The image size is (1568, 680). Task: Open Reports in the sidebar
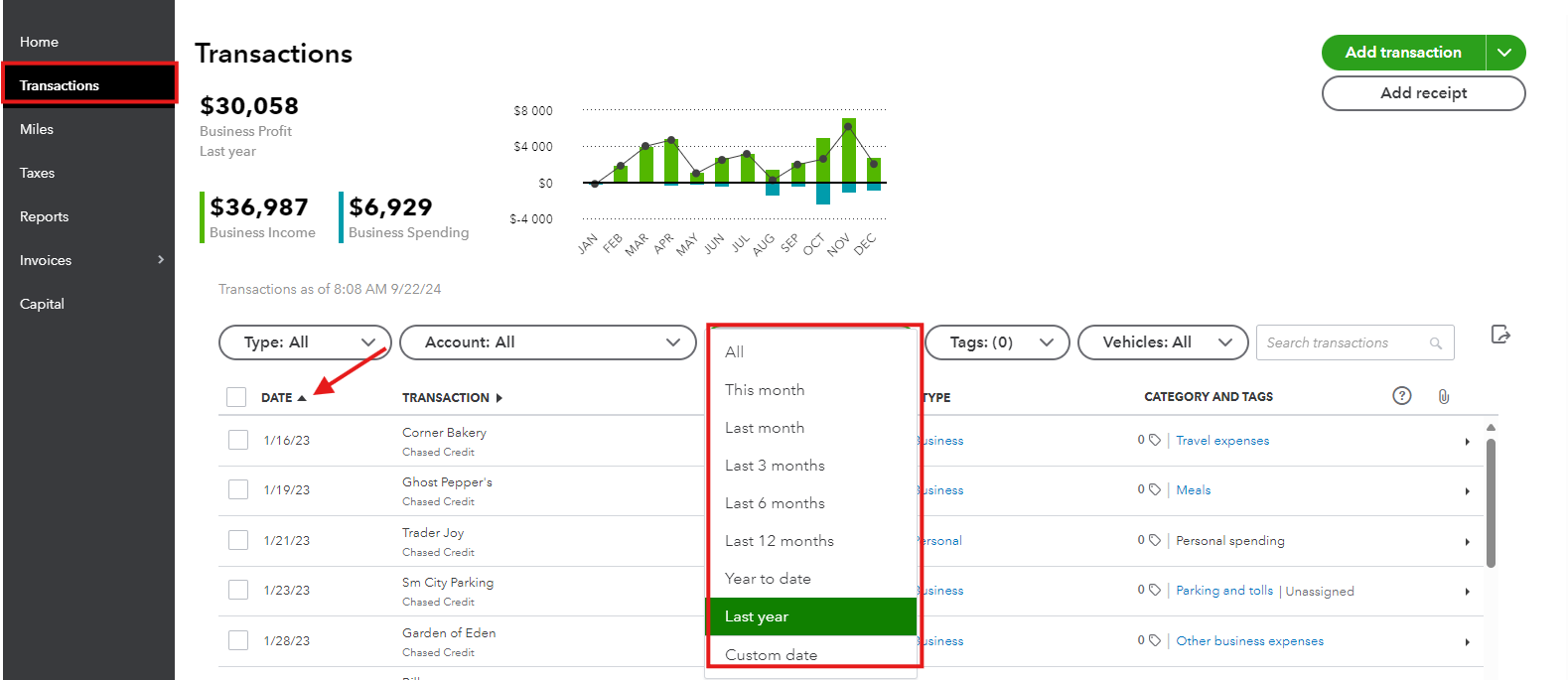[x=45, y=216]
